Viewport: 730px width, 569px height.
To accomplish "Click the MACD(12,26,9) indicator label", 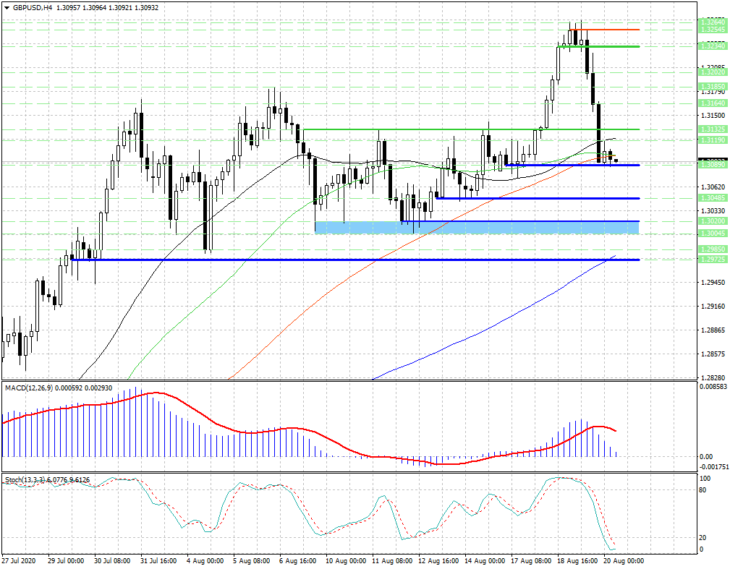I will click(x=28, y=388).
